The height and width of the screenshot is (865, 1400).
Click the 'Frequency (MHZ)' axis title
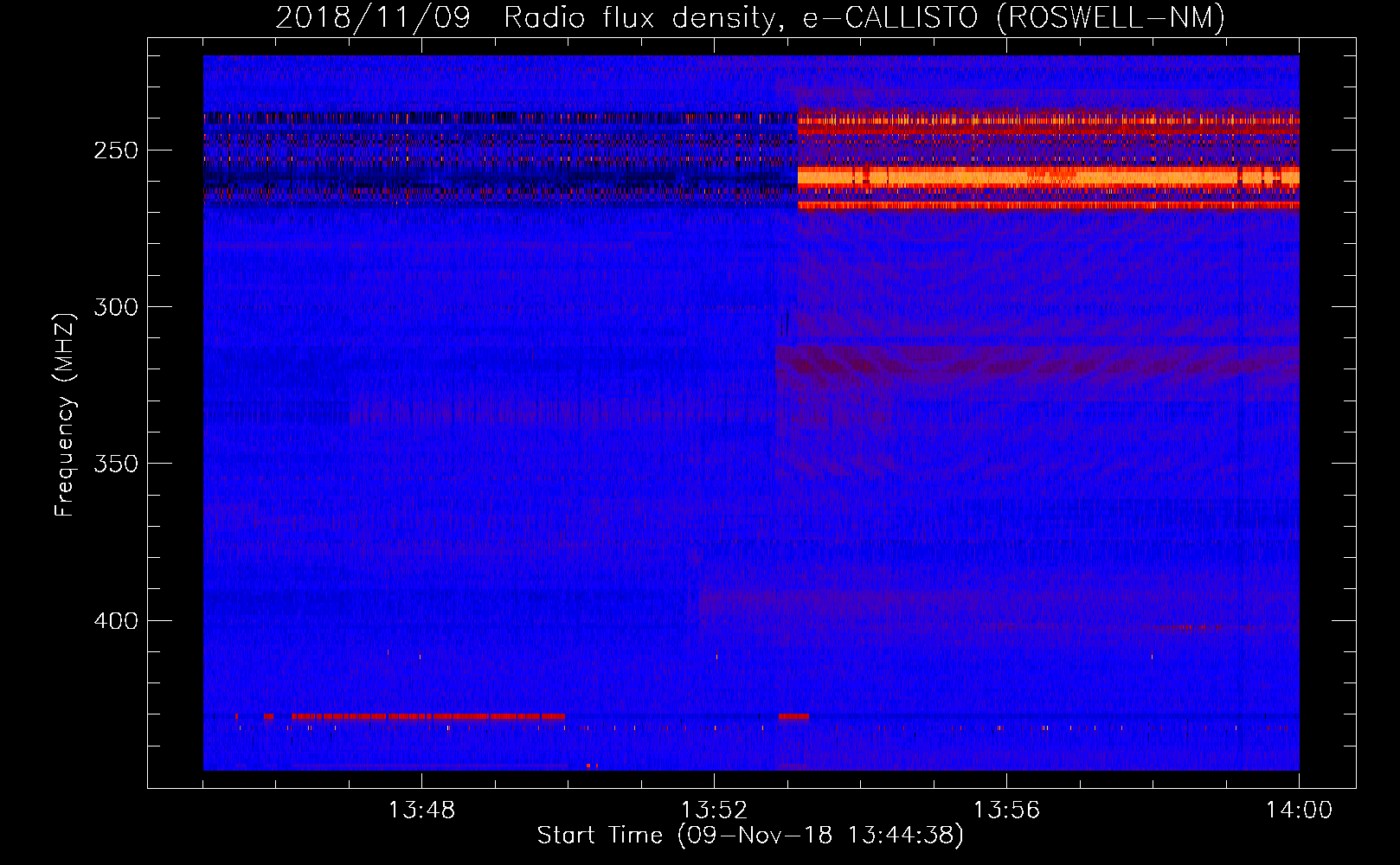tap(65, 414)
